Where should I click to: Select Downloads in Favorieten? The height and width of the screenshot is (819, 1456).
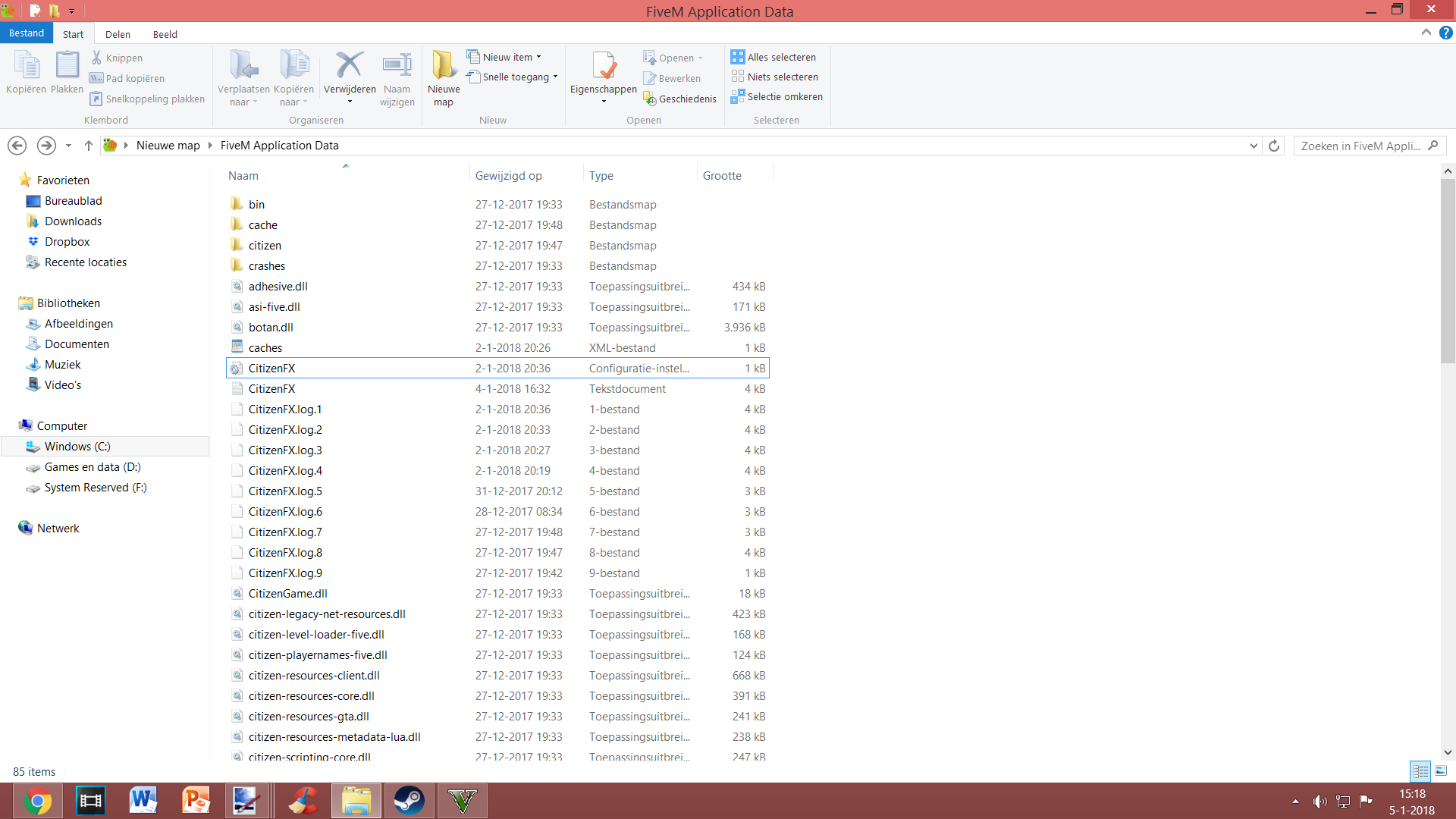tap(73, 221)
